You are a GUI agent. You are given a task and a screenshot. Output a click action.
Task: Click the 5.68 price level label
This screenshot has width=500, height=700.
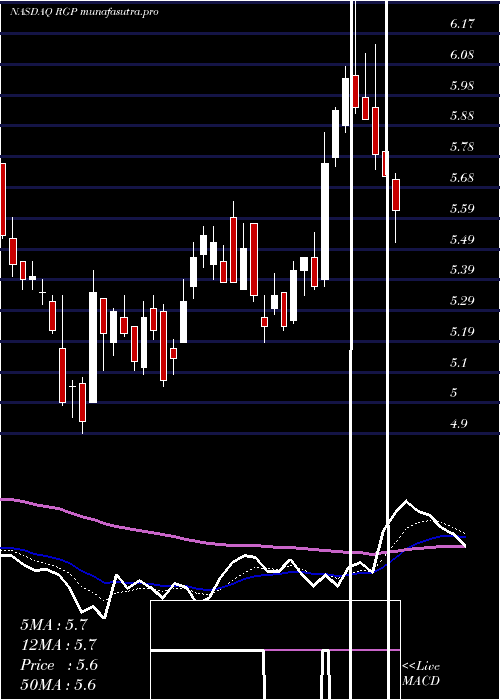461,178
